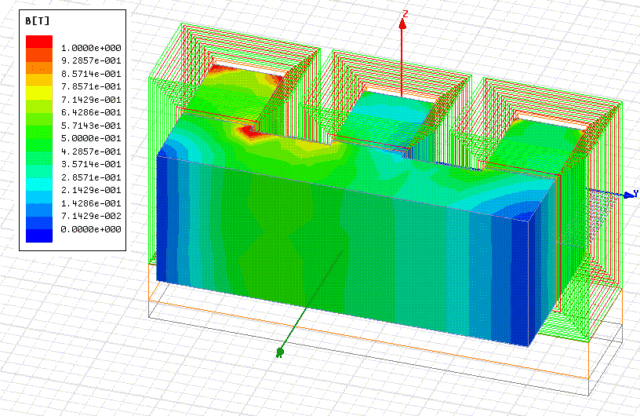640x416 pixels.
Task: Select the B[T] legend title
Action: pyautogui.click(x=38, y=21)
